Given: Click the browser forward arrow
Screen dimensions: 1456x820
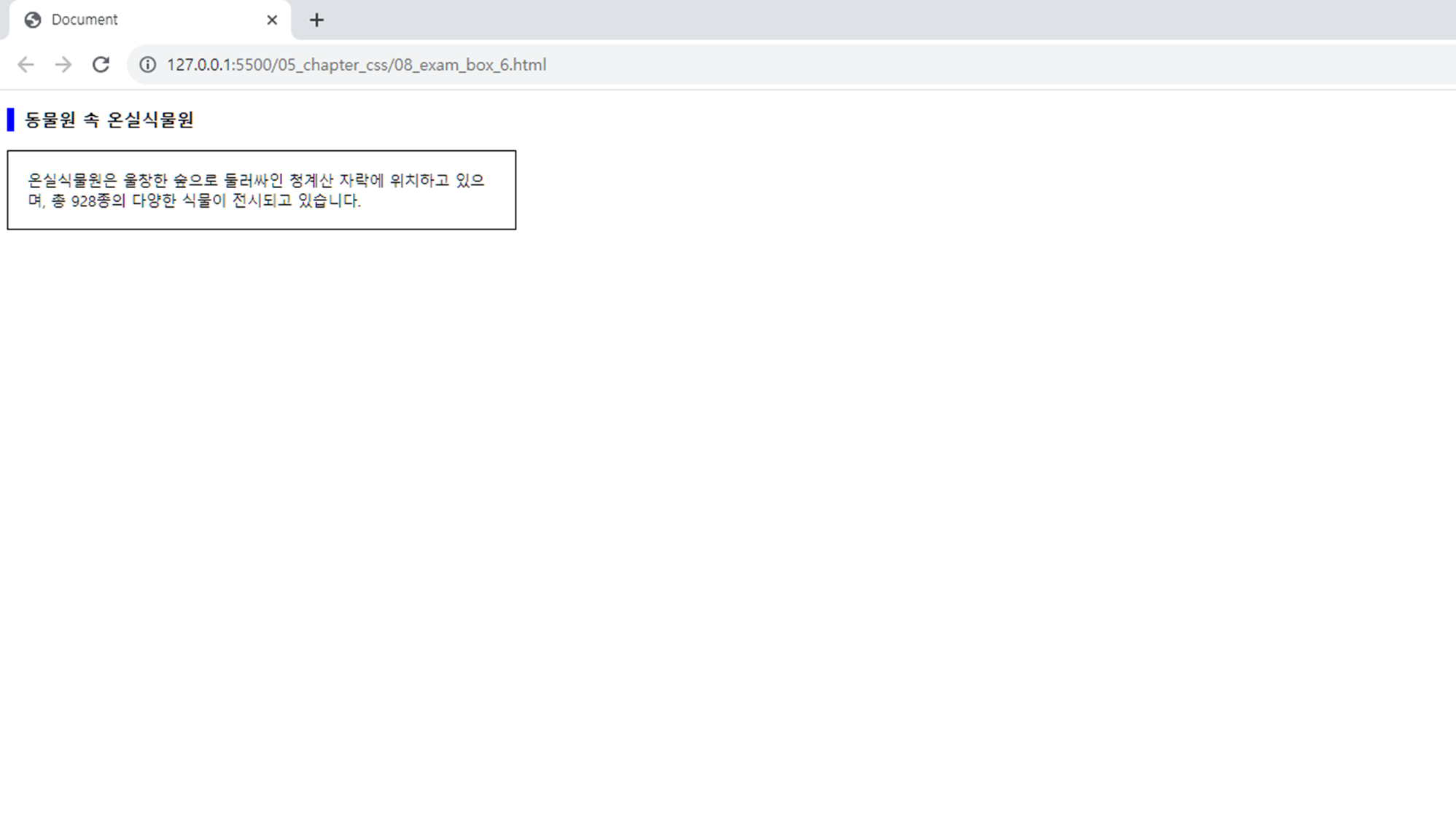Looking at the screenshot, I should [x=63, y=65].
